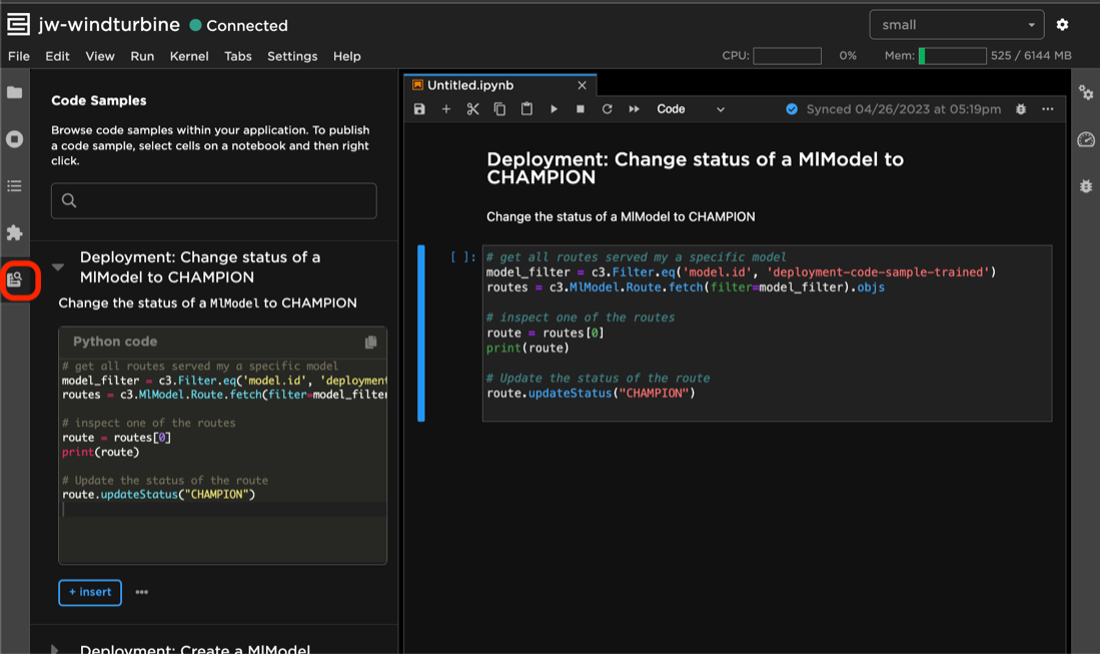This screenshot has height=656, width=1100.
Task: Select the Untitled.ipynb tab
Action: point(470,86)
